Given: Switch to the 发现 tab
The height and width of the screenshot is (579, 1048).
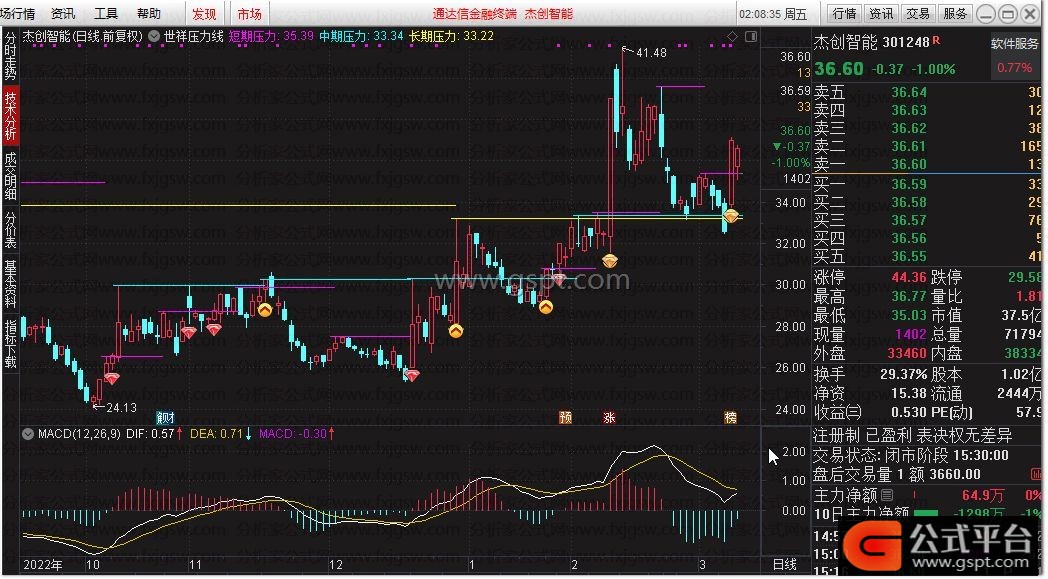Looking at the screenshot, I should [204, 13].
